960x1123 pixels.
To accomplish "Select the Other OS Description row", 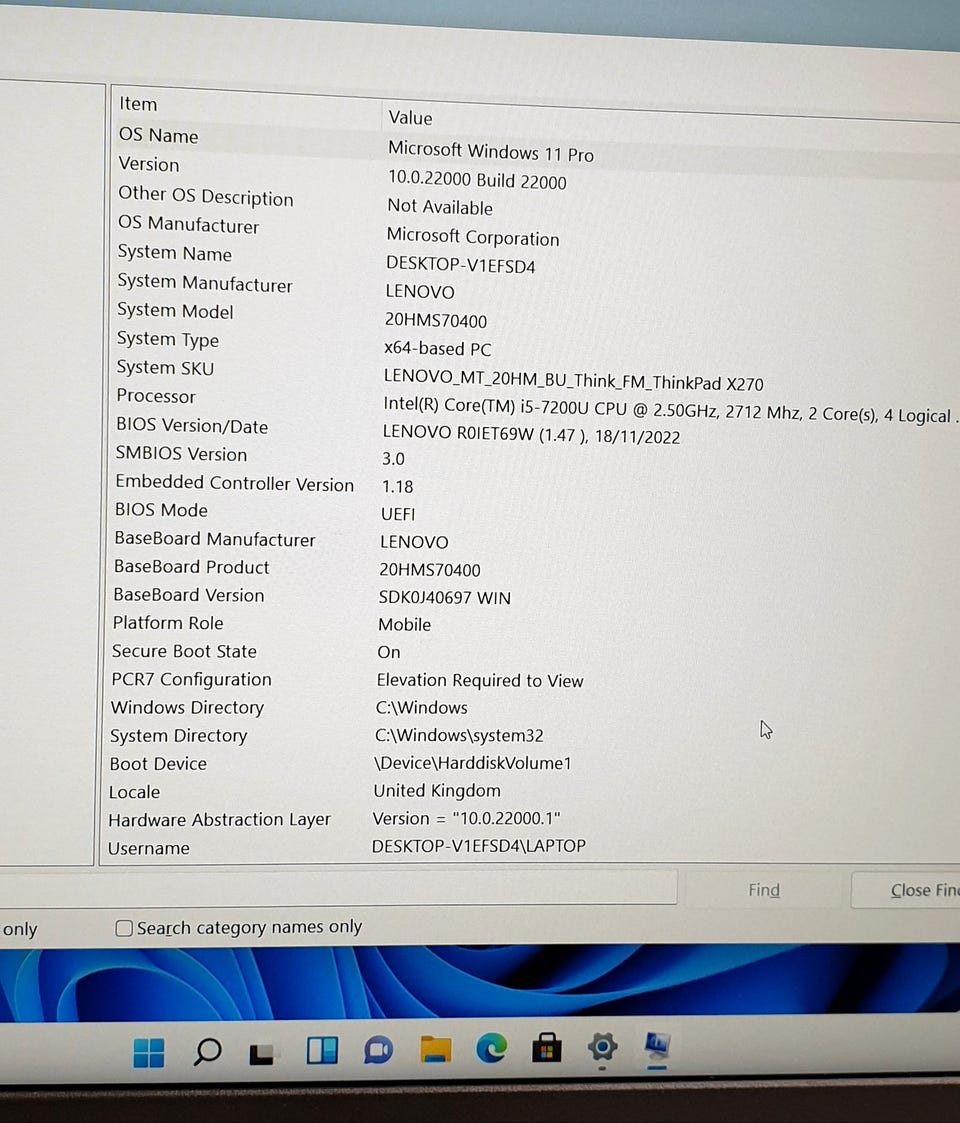I will (206, 195).
